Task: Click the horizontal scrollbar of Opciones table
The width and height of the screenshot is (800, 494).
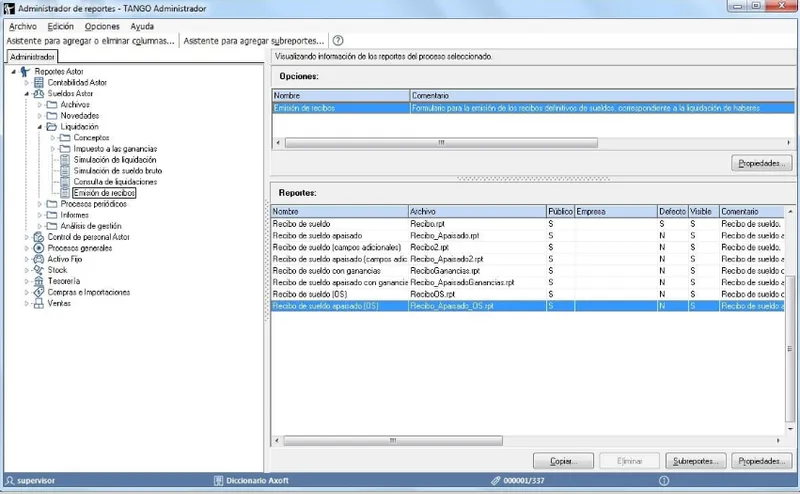Action: click(x=441, y=143)
